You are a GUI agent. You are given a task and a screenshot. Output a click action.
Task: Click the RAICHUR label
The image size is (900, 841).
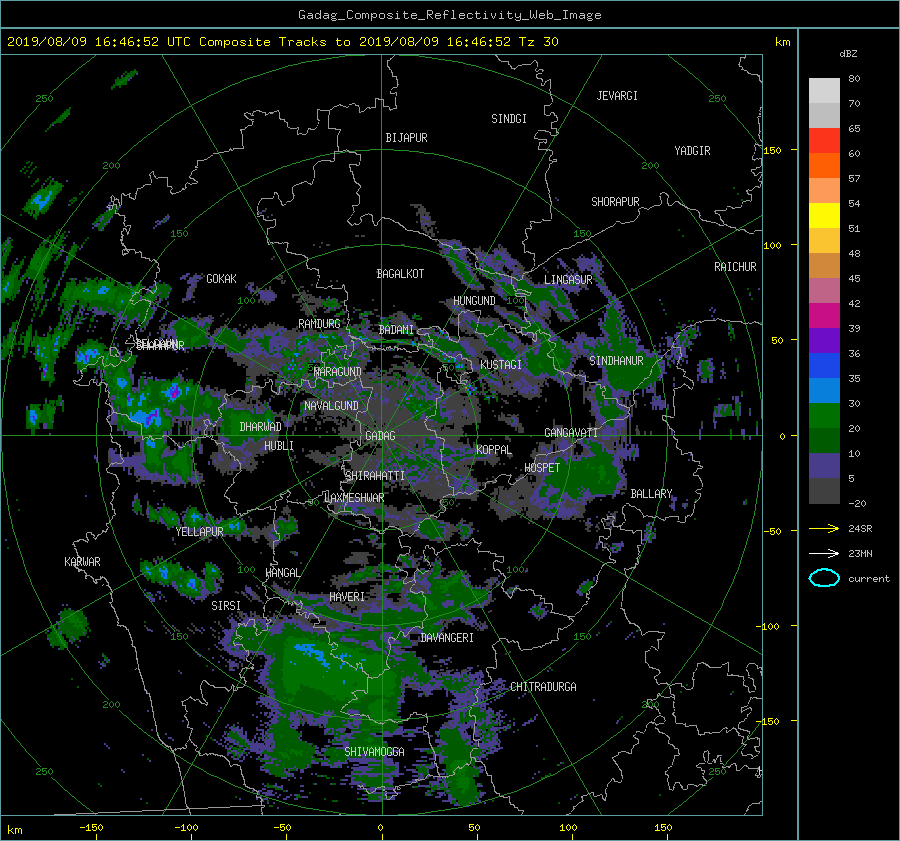(735, 267)
